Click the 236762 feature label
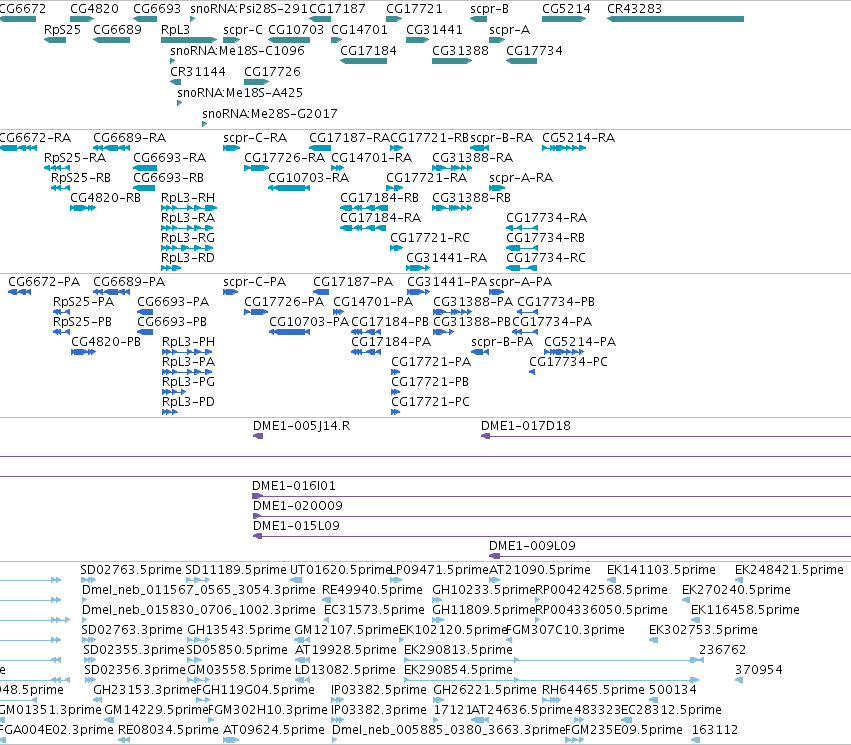 click(x=722, y=650)
